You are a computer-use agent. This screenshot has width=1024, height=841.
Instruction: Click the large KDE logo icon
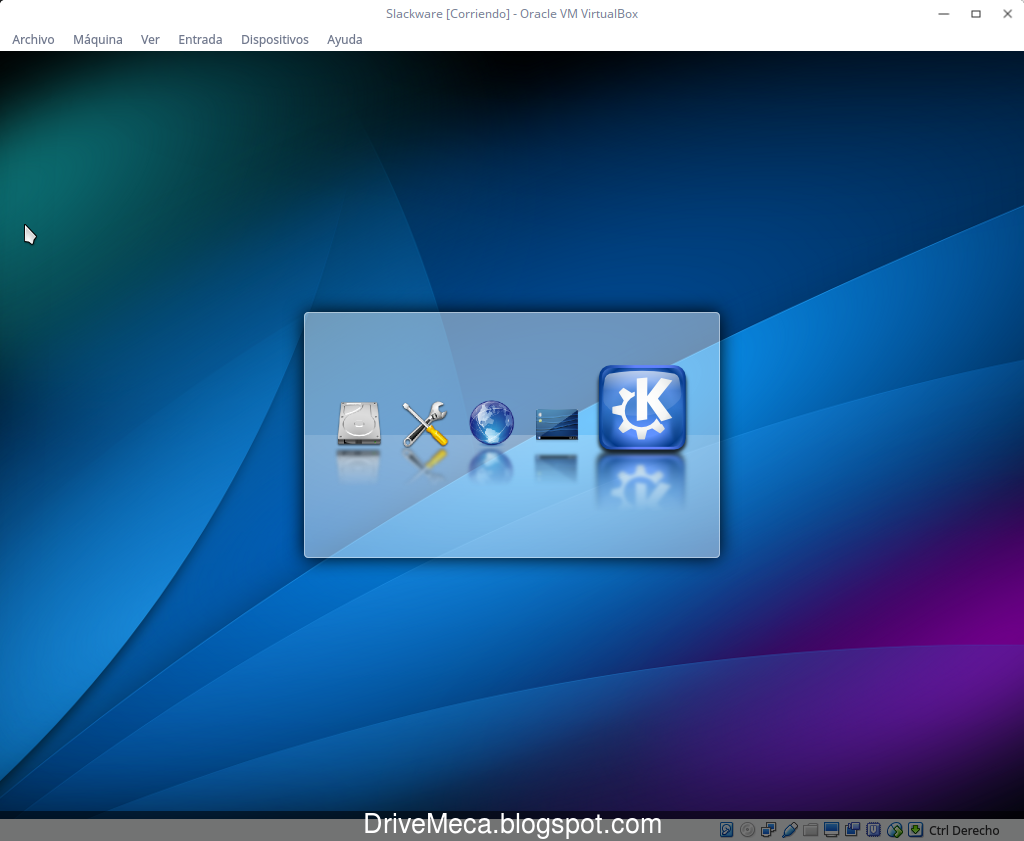642,408
